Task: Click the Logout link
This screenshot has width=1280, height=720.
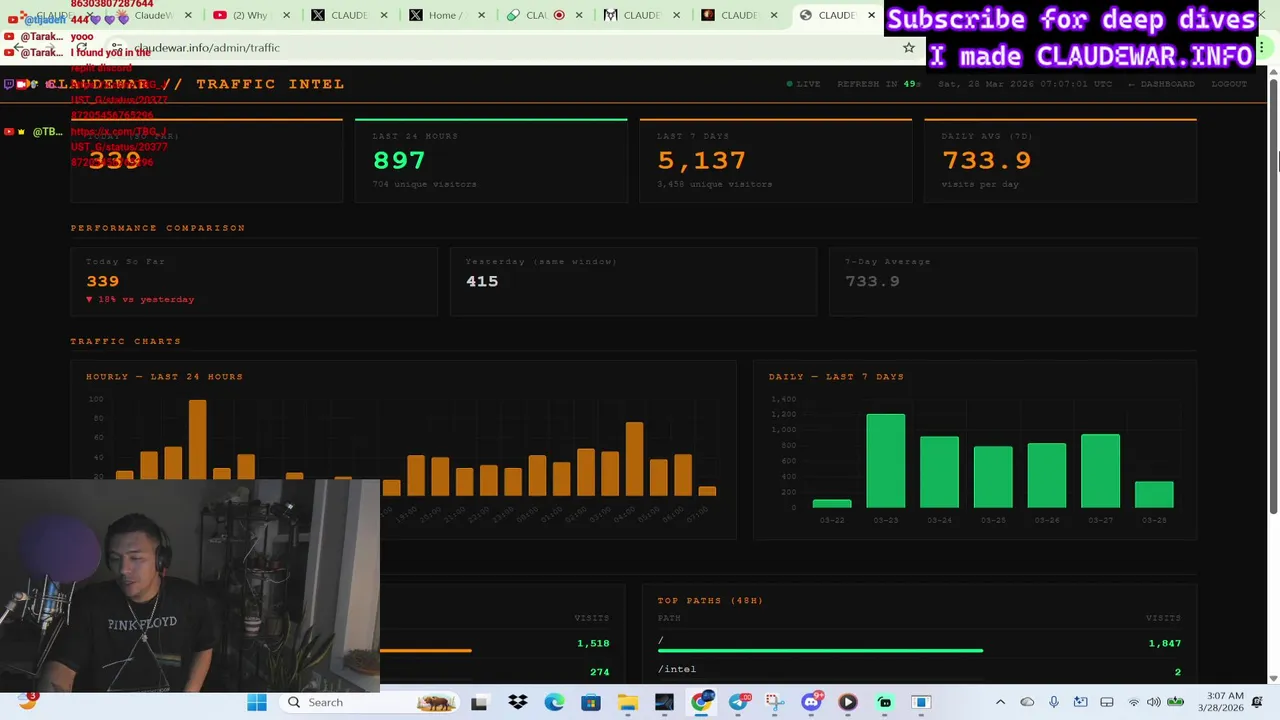Action: [x=1229, y=84]
